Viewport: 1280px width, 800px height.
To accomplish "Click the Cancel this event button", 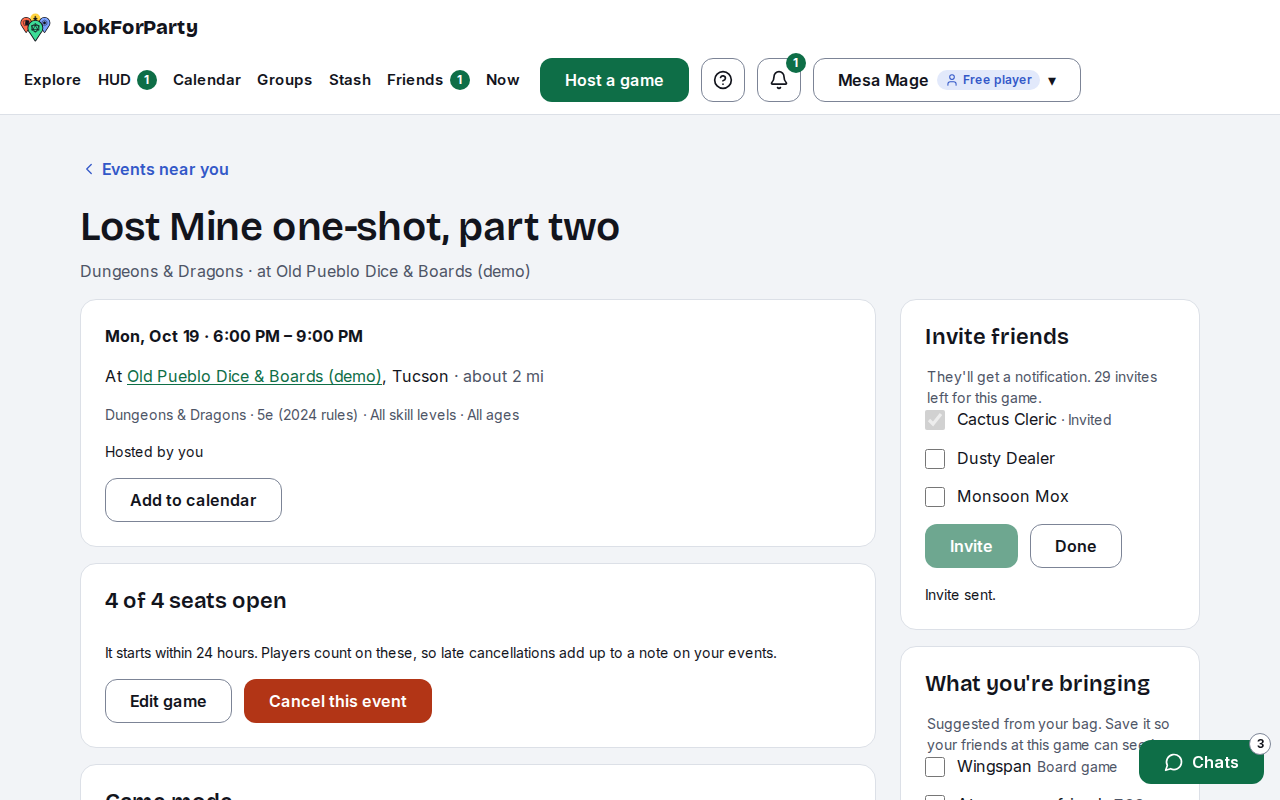I will (338, 701).
